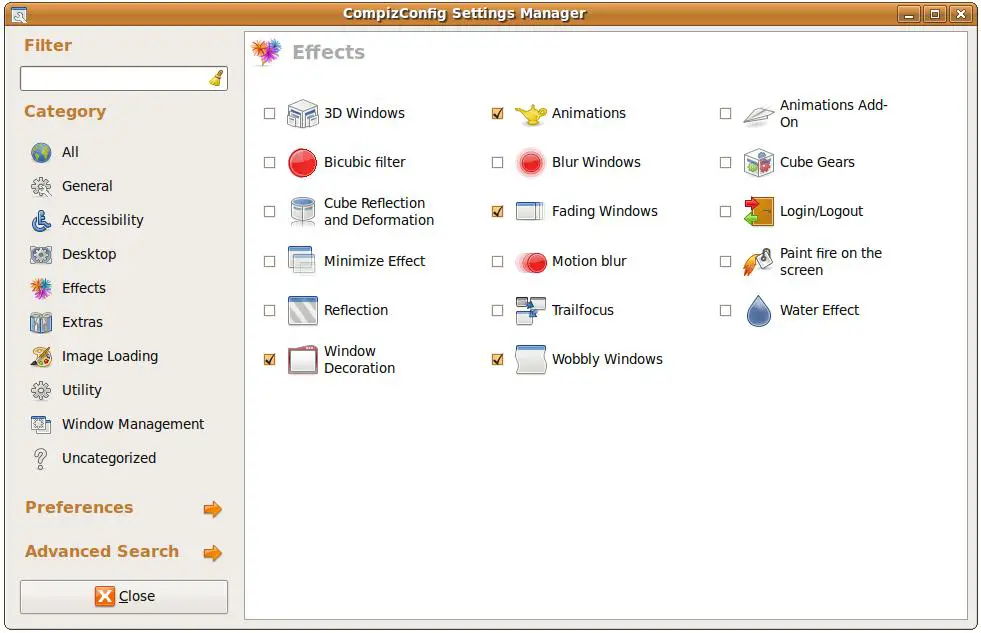The width and height of the screenshot is (981, 633).
Task: Click the 3D Windows cube icon
Action: 302,113
